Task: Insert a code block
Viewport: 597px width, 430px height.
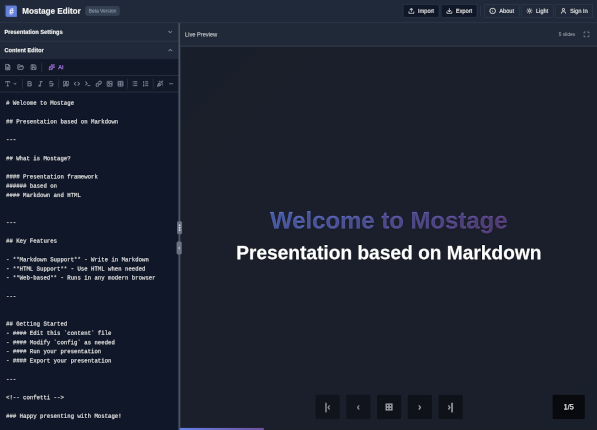Action: point(88,84)
